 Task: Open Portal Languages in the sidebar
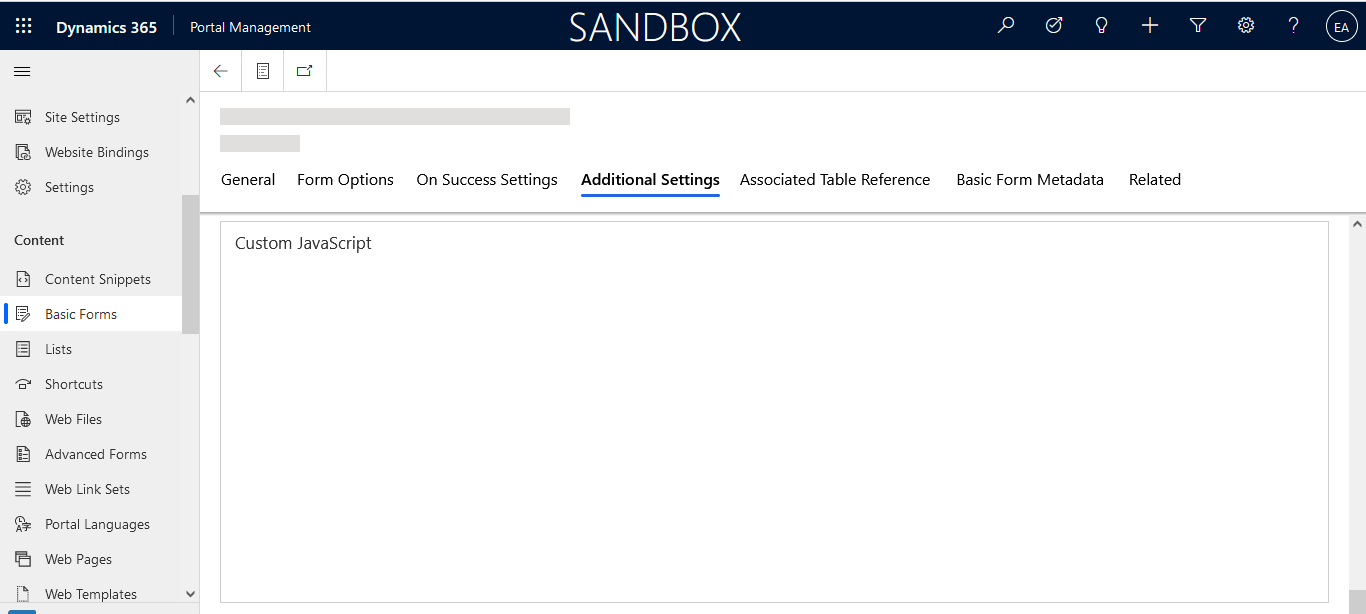[91, 524]
